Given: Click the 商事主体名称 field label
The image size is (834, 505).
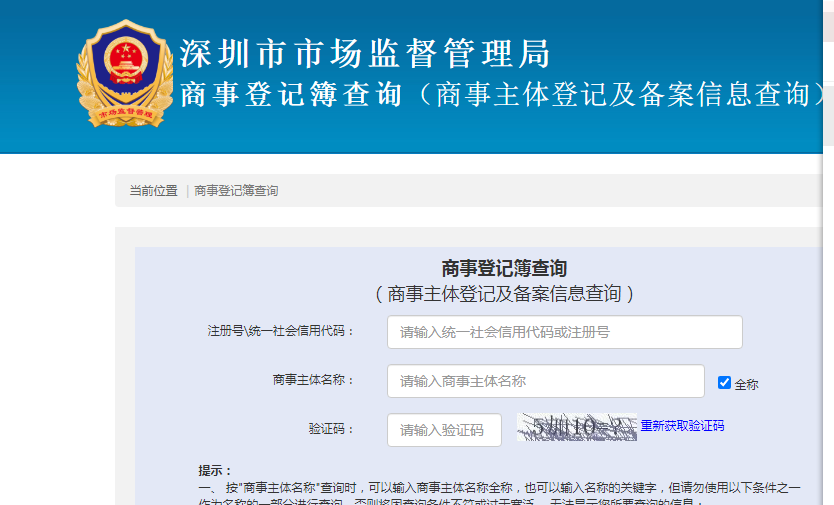Looking at the screenshot, I should click(x=314, y=380).
